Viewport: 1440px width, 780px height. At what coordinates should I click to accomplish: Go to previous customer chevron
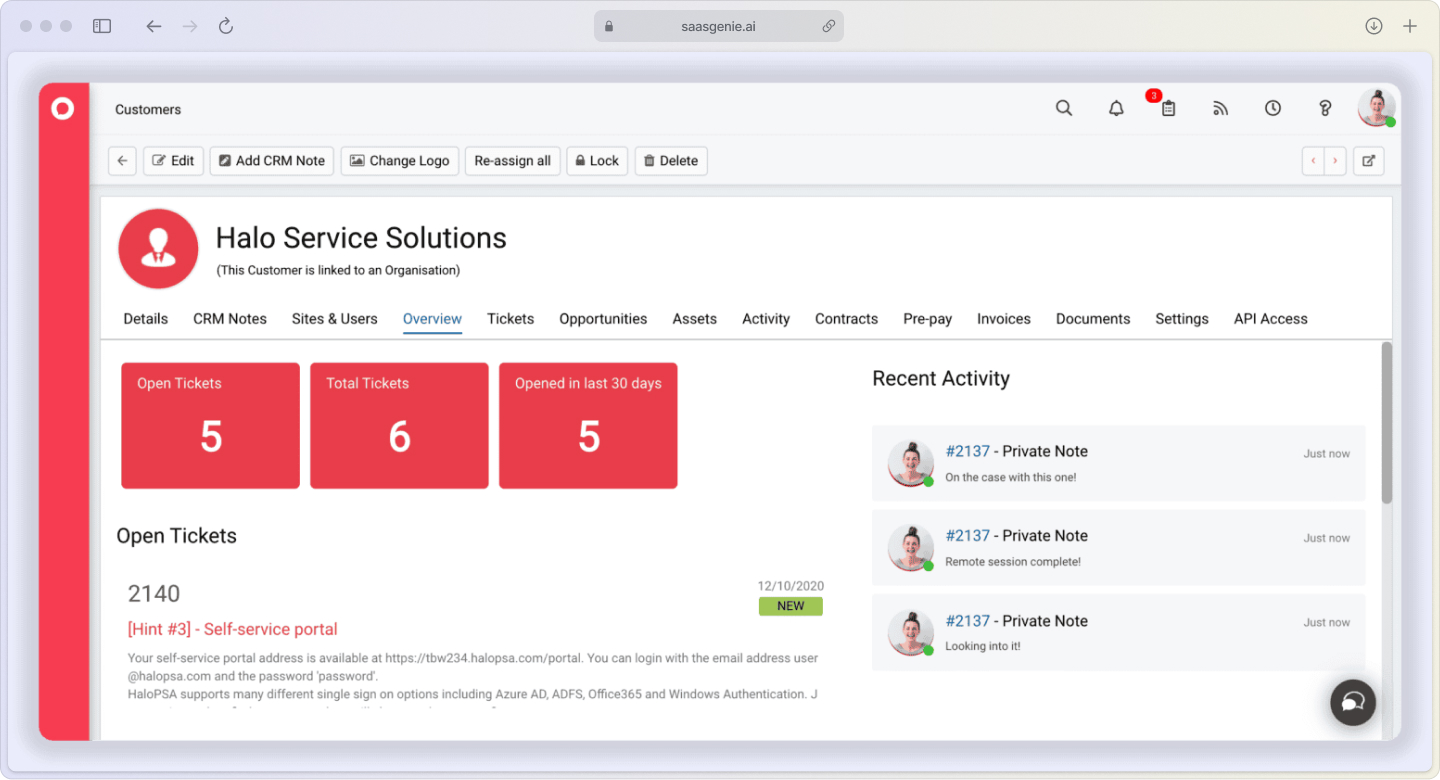(x=1313, y=161)
